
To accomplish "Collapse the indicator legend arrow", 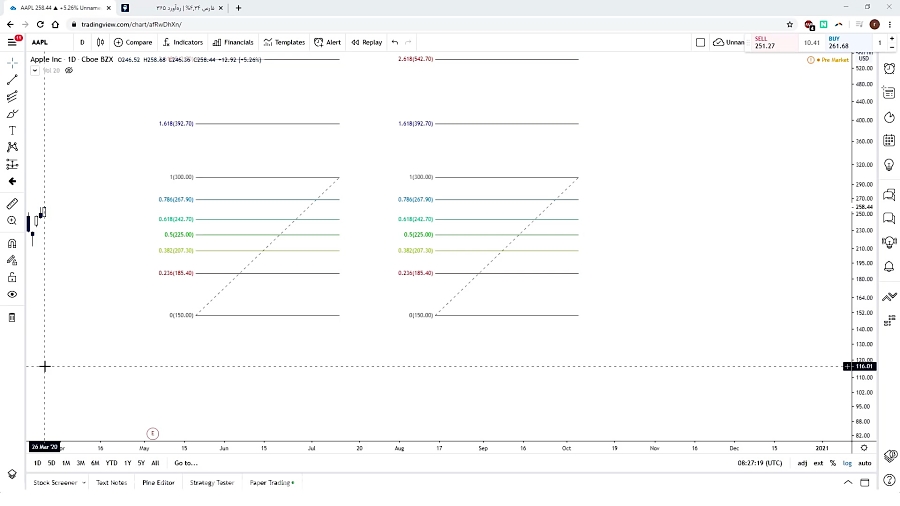I will click(x=34, y=70).
